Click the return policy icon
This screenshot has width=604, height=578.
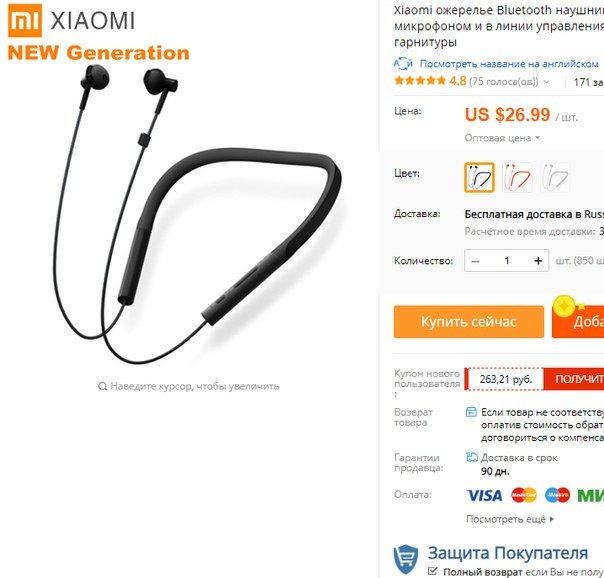point(471,412)
